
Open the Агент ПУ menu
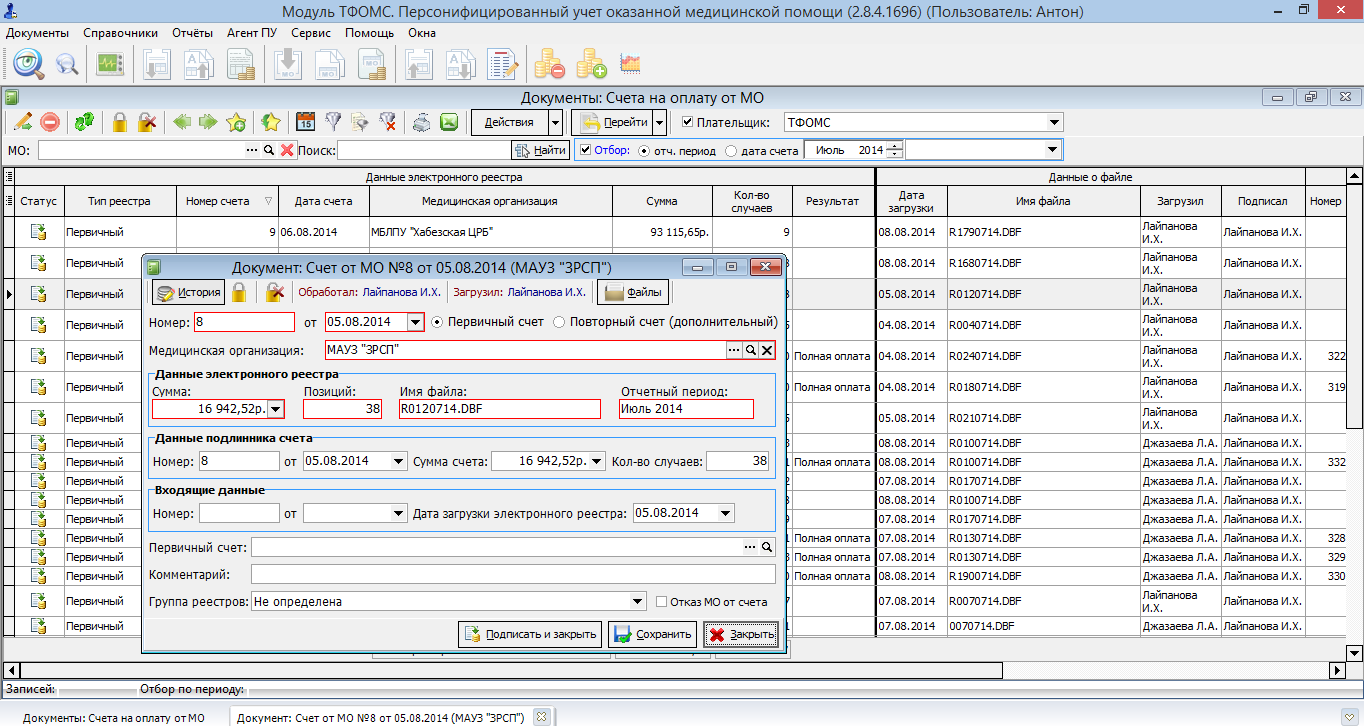pos(252,33)
